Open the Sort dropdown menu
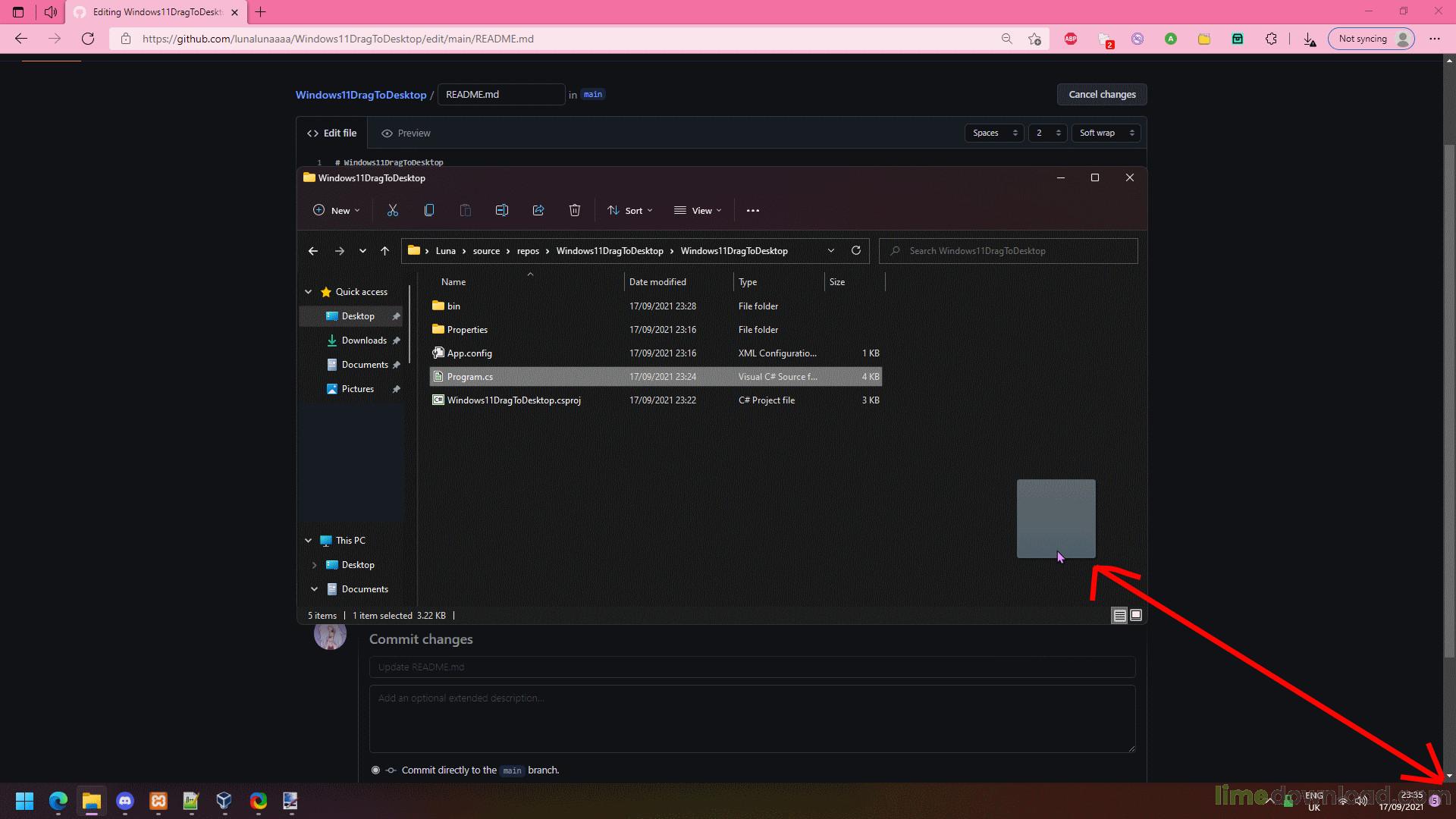 pos(630,211)
